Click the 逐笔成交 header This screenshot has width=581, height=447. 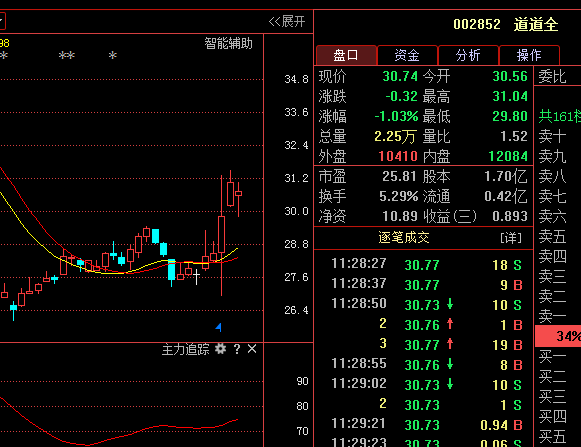404,237
